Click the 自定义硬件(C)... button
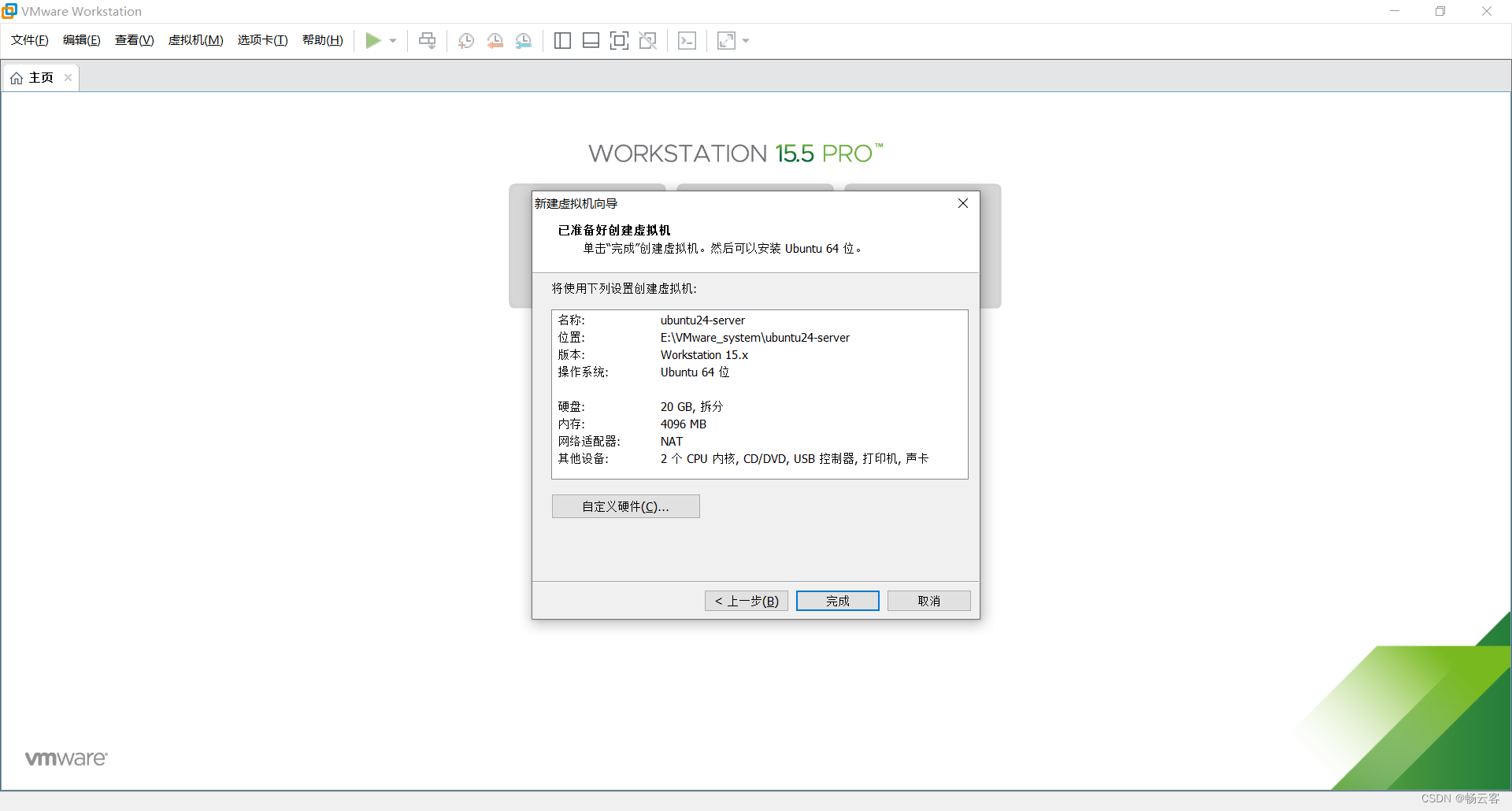 click(x=625, y=506)
